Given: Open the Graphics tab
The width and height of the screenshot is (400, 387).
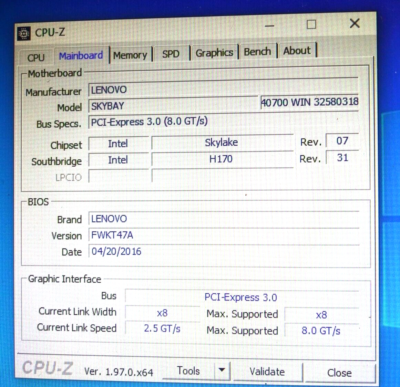Looking at the screenshot, I should [214, 53].
